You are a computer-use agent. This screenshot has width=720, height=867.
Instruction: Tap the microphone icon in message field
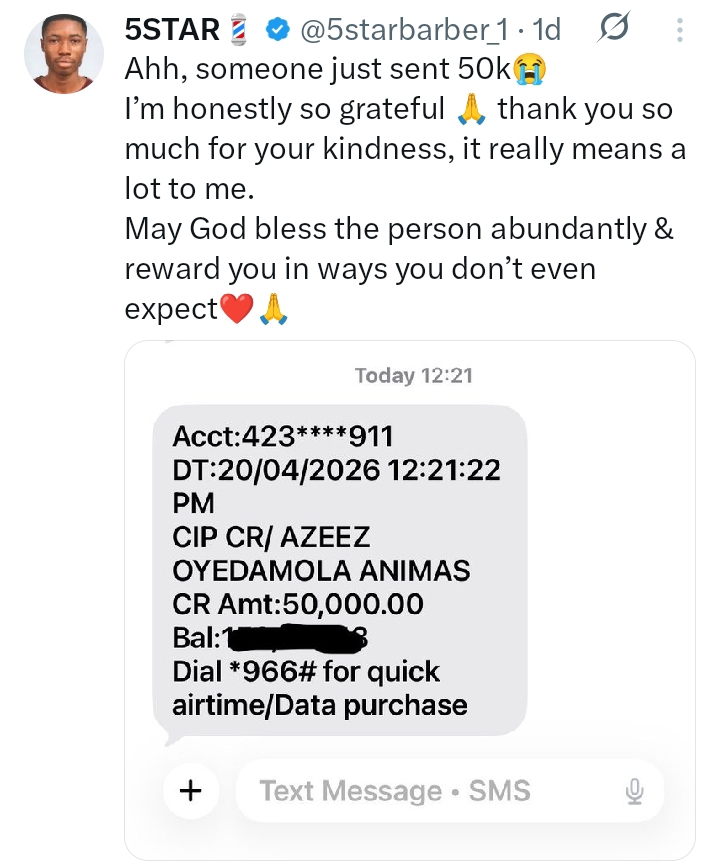coord(634,792)
